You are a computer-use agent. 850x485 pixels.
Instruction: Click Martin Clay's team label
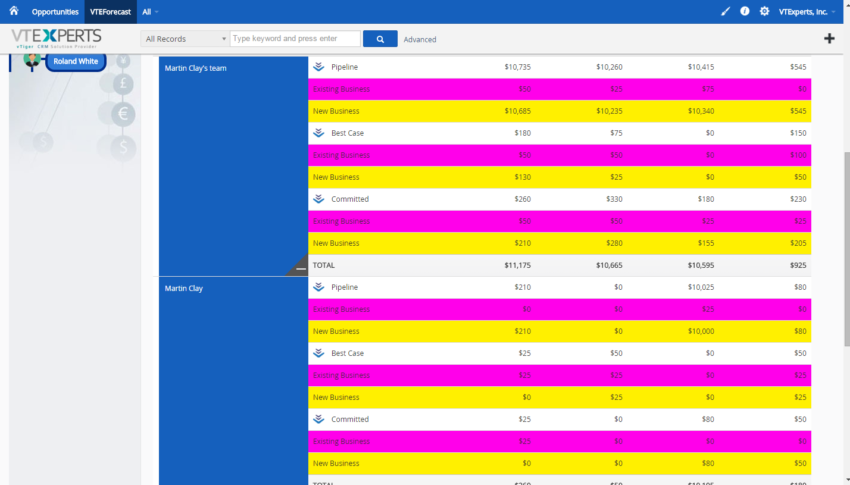tap(195, 68)
